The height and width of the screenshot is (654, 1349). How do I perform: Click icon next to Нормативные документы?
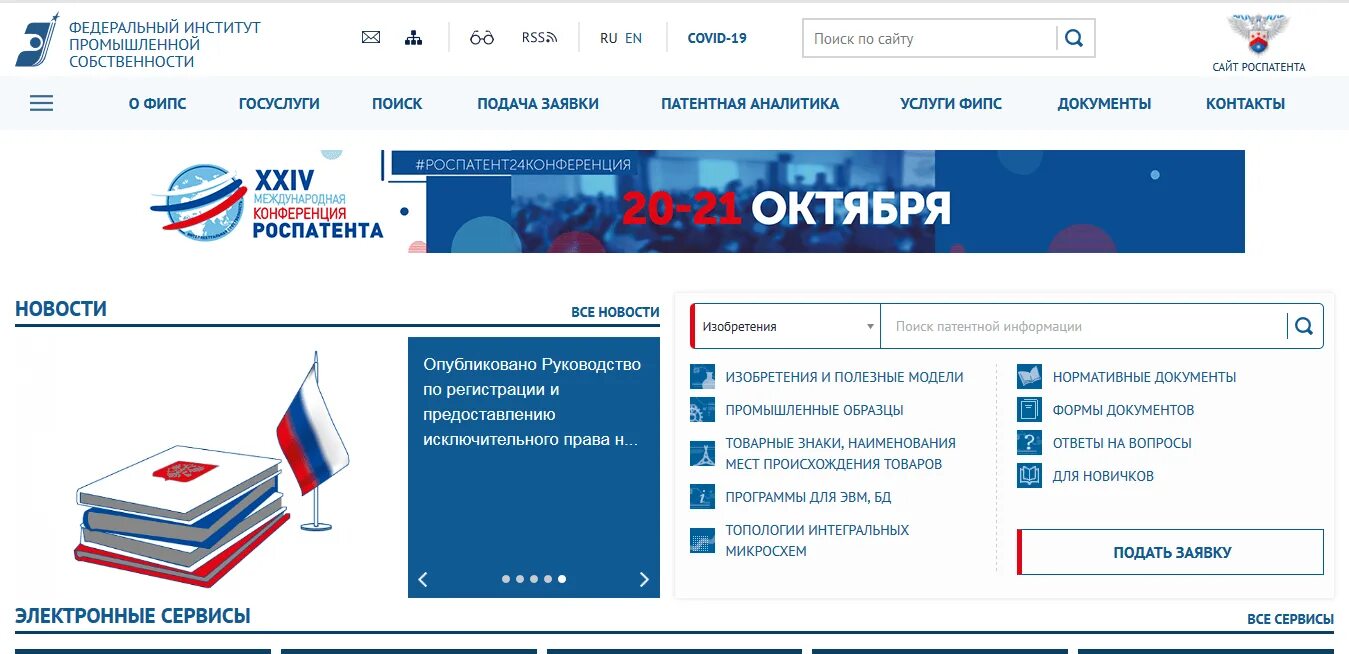tap(1029, 377)
